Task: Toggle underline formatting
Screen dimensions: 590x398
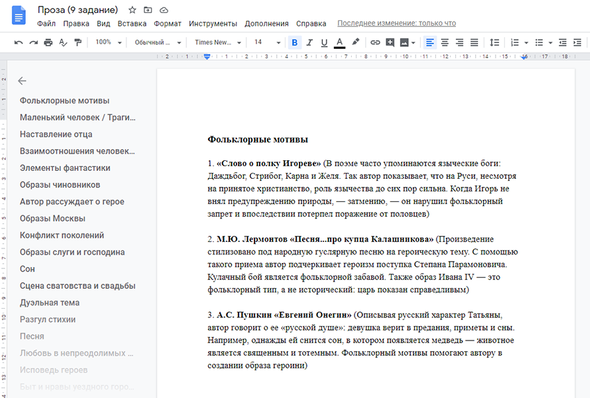Action: pyautogui.click(x=324, y=43)
